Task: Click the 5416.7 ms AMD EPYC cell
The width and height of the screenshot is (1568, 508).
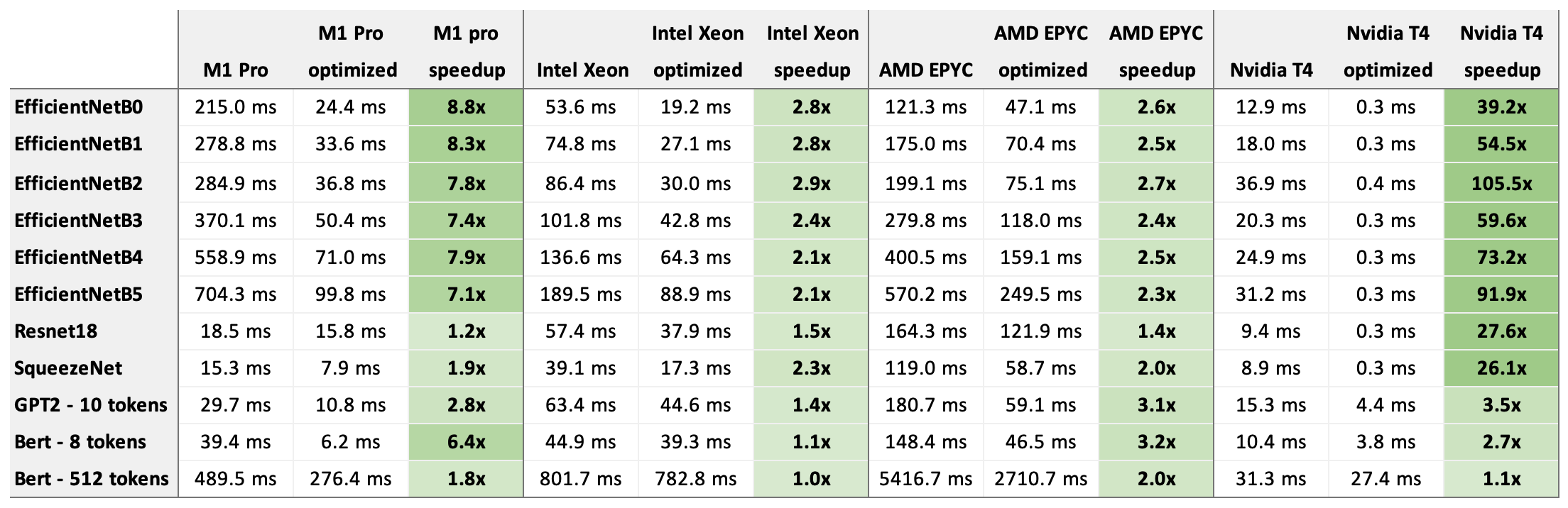Action: [926, 479]
